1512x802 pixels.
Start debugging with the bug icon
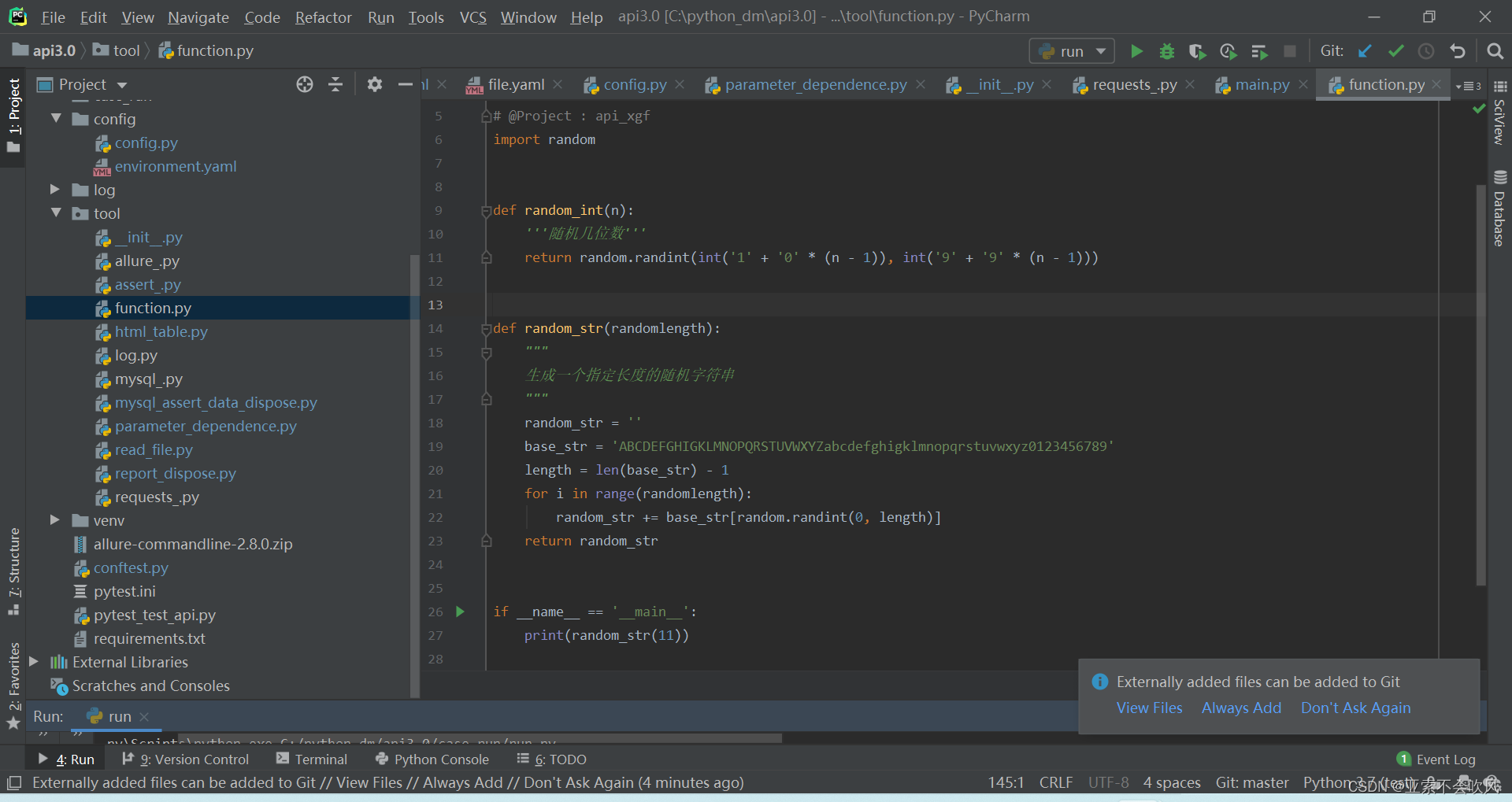point(1167,51)
